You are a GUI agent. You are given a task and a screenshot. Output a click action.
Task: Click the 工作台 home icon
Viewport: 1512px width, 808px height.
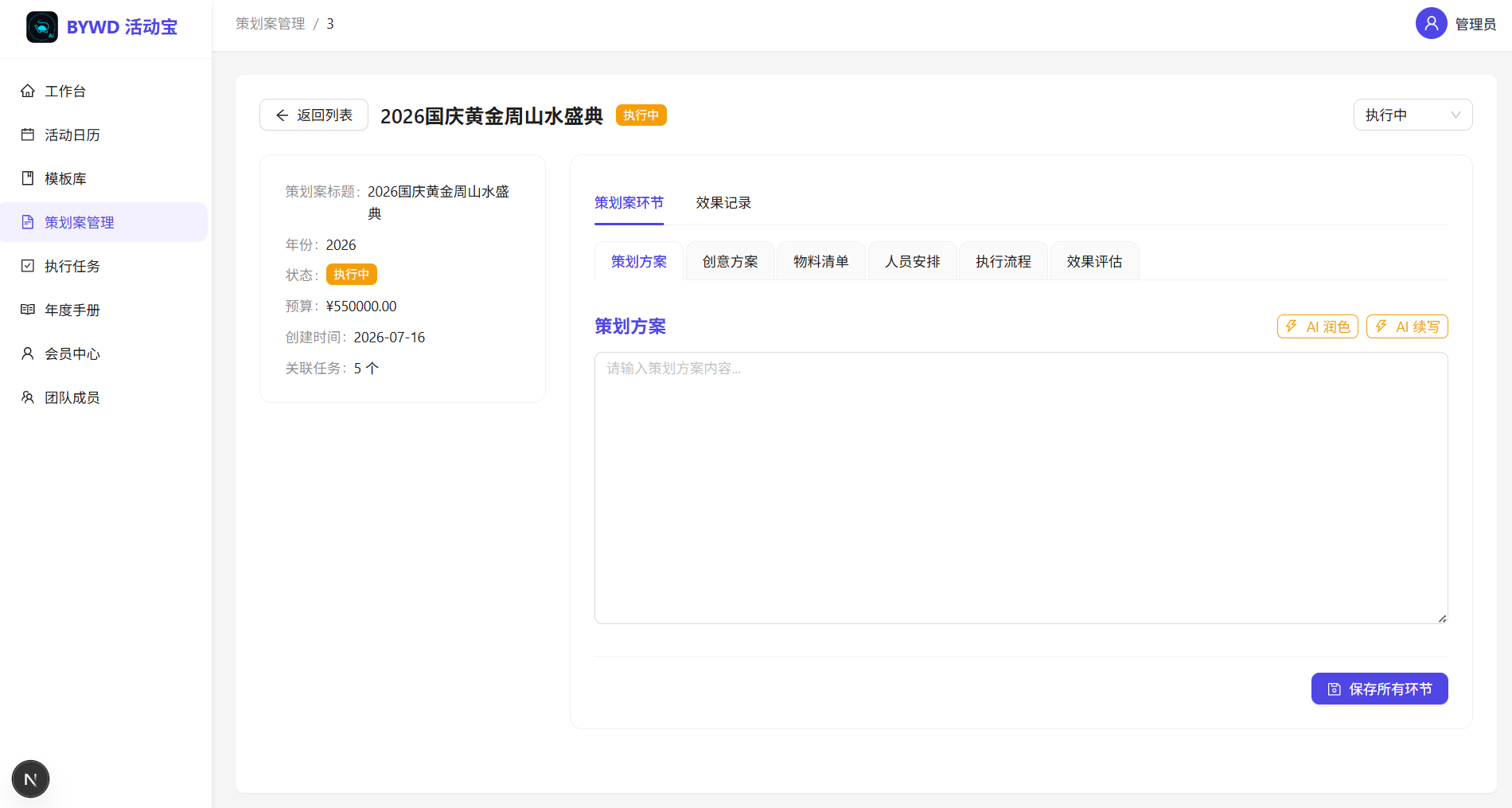[x=28, y=91]
